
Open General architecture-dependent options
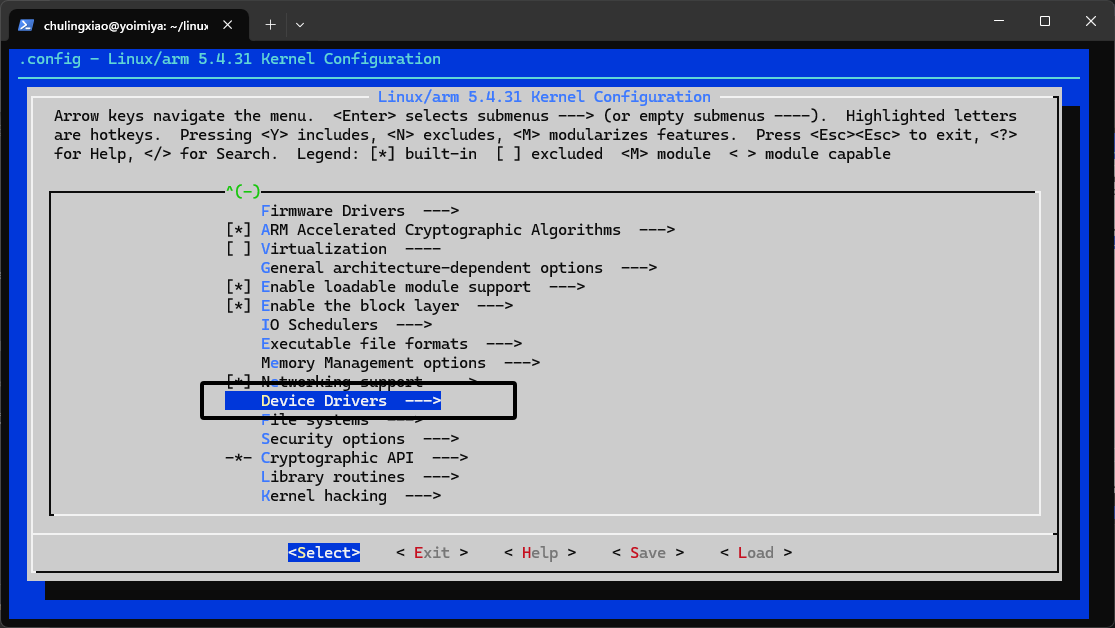pos(459,268)
